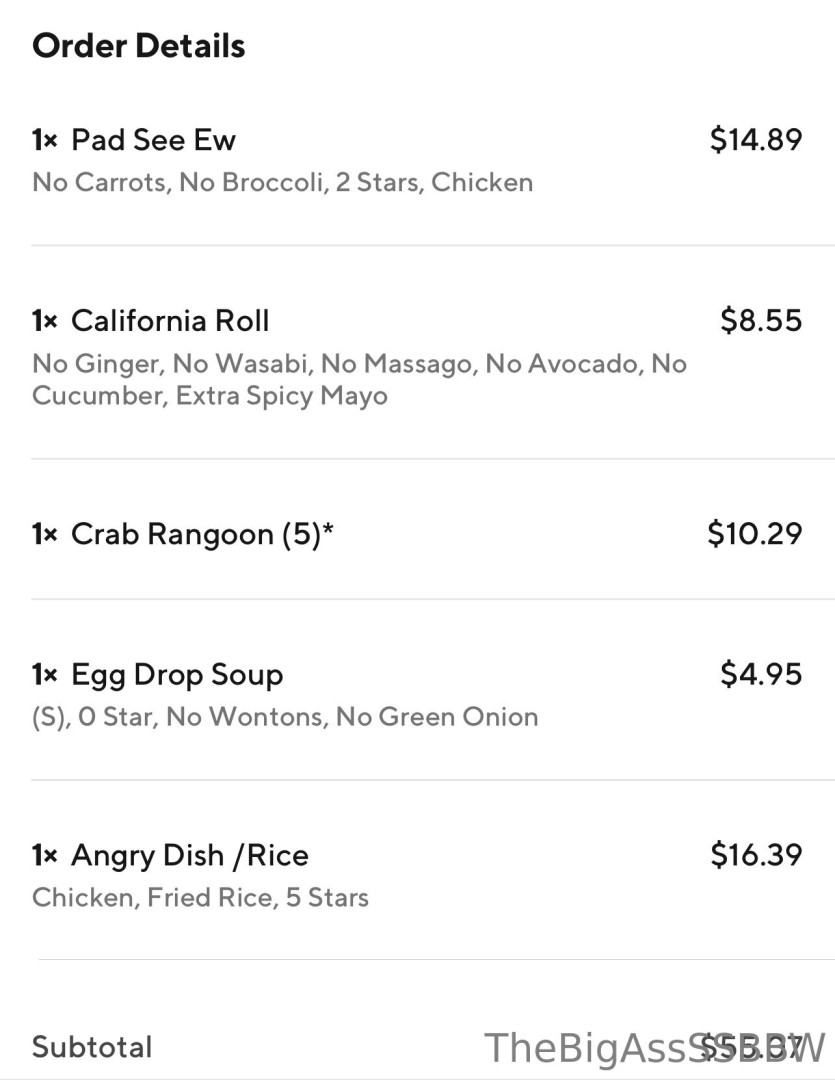Open the Crab Rangoon (5)* item
Screen dimensions: 835x1080
[x=202, y=534]
